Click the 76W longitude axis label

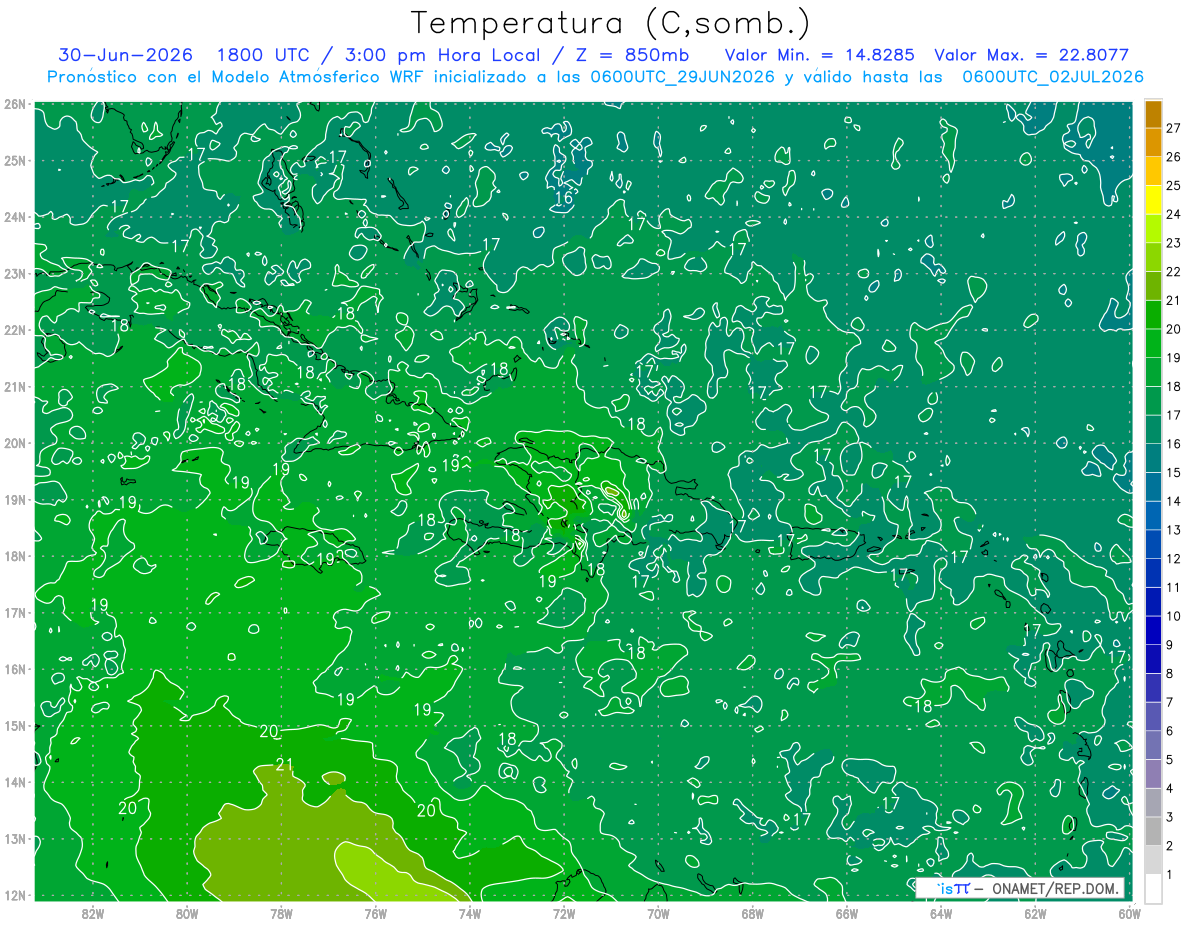(x=375, y=913)
